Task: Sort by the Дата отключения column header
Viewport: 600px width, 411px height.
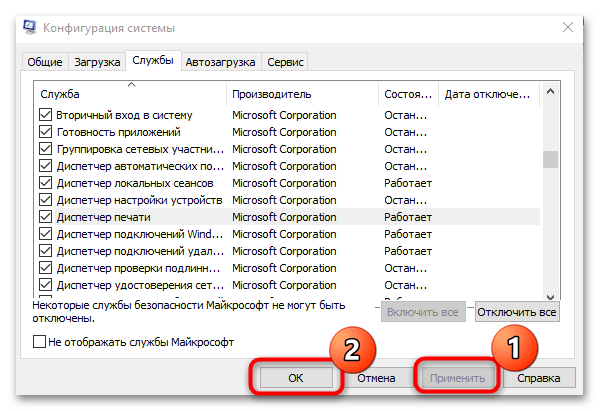Action: click(489, 94)
